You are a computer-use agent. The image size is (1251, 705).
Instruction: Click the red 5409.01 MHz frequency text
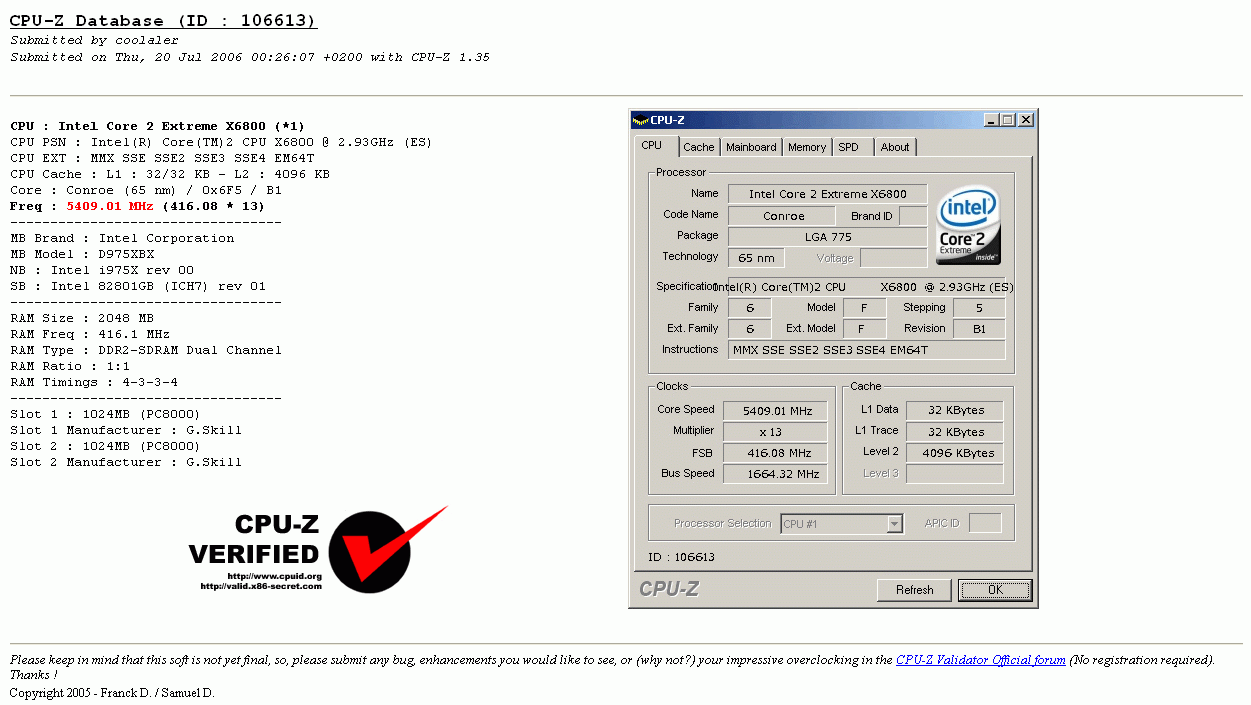[x=110, y=206]
